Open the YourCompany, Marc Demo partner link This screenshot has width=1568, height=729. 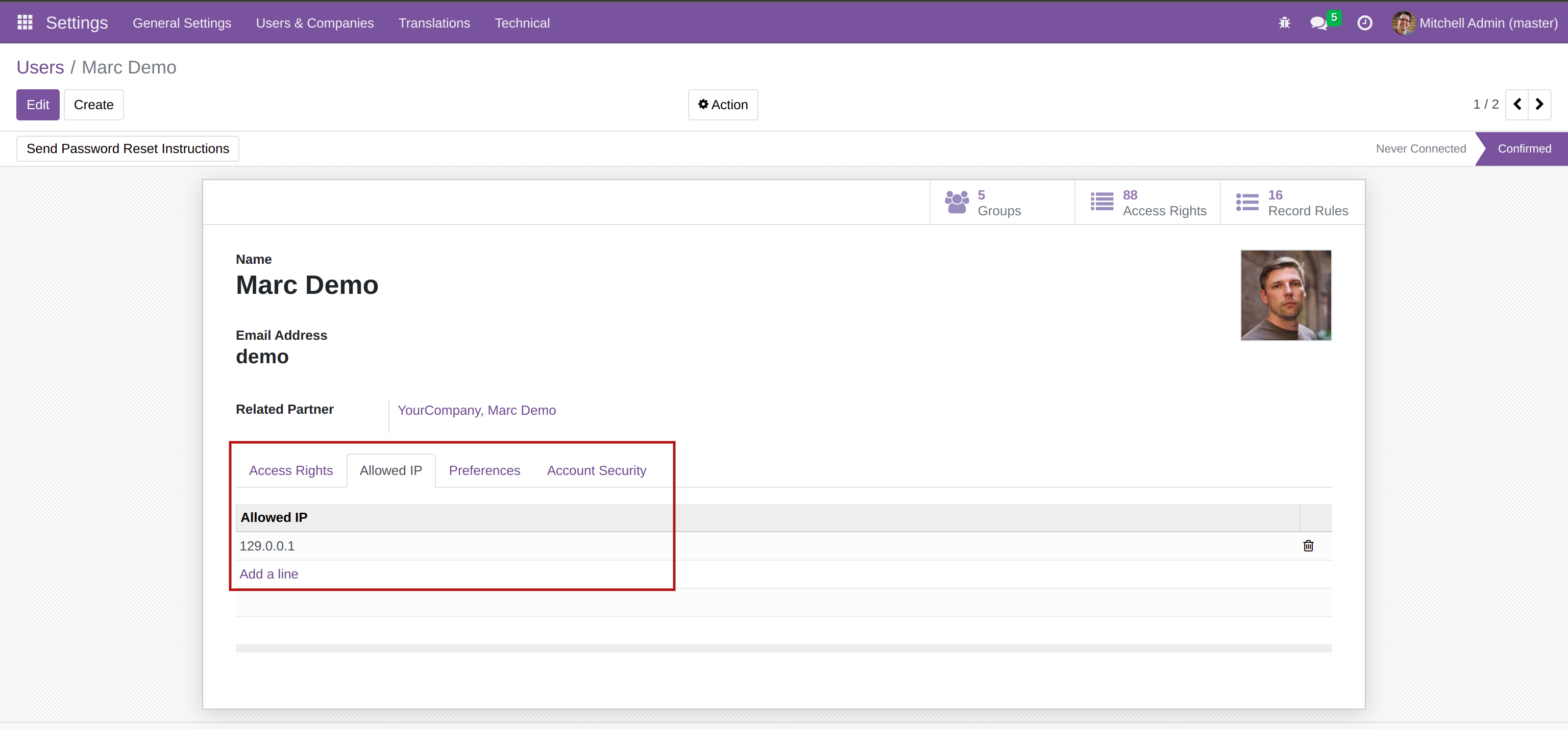coord(476,410)
